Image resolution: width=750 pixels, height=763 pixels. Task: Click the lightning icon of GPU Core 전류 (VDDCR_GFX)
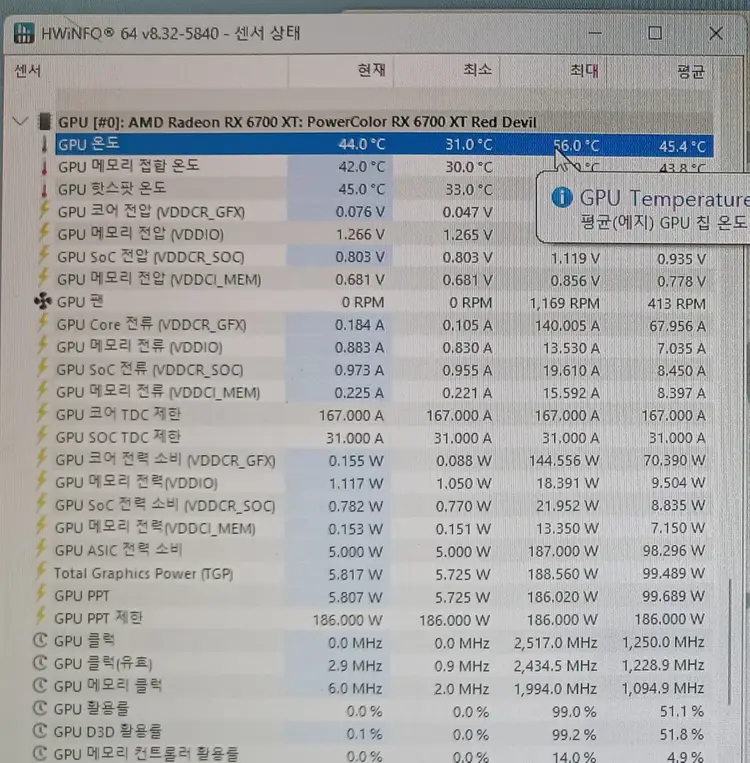click(43, 324)
